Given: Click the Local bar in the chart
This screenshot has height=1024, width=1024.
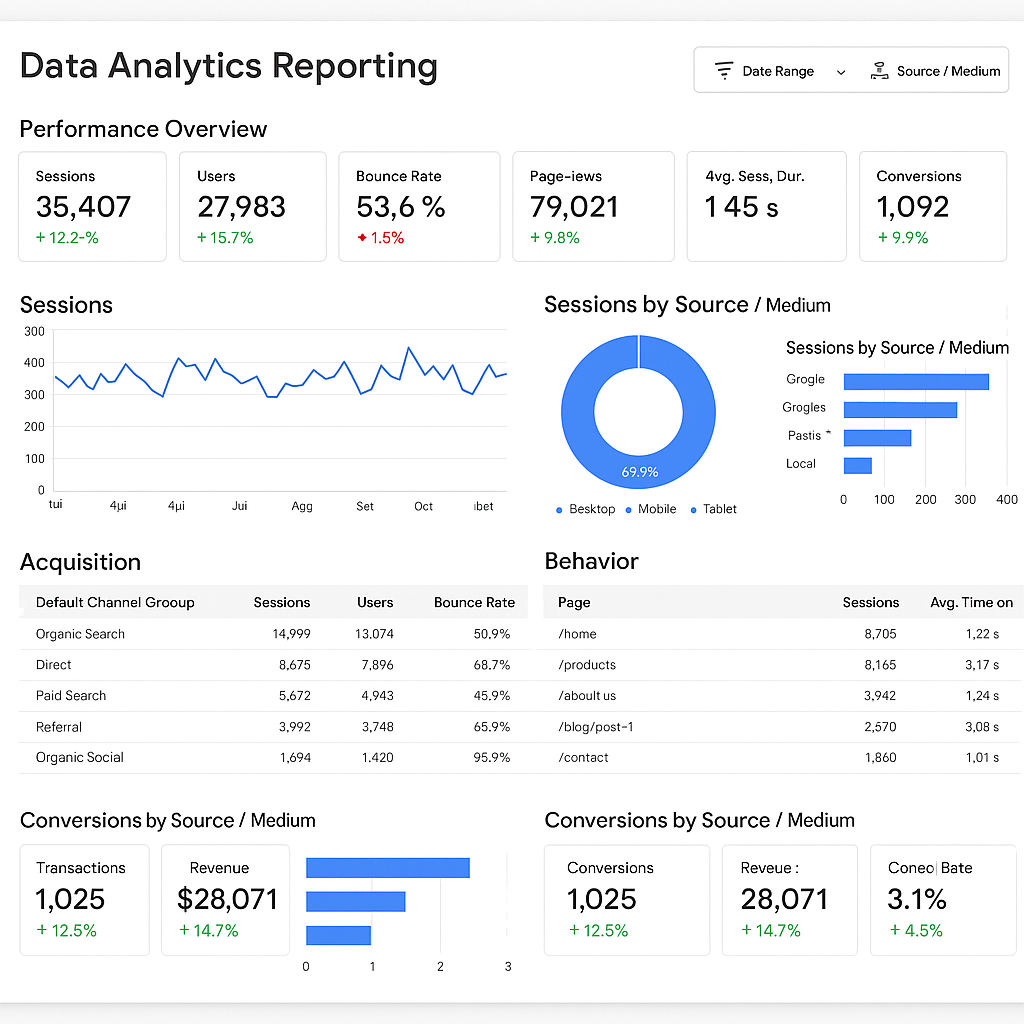Looking at the screenshot, I should pyautogui.click(x=857, y=466).
